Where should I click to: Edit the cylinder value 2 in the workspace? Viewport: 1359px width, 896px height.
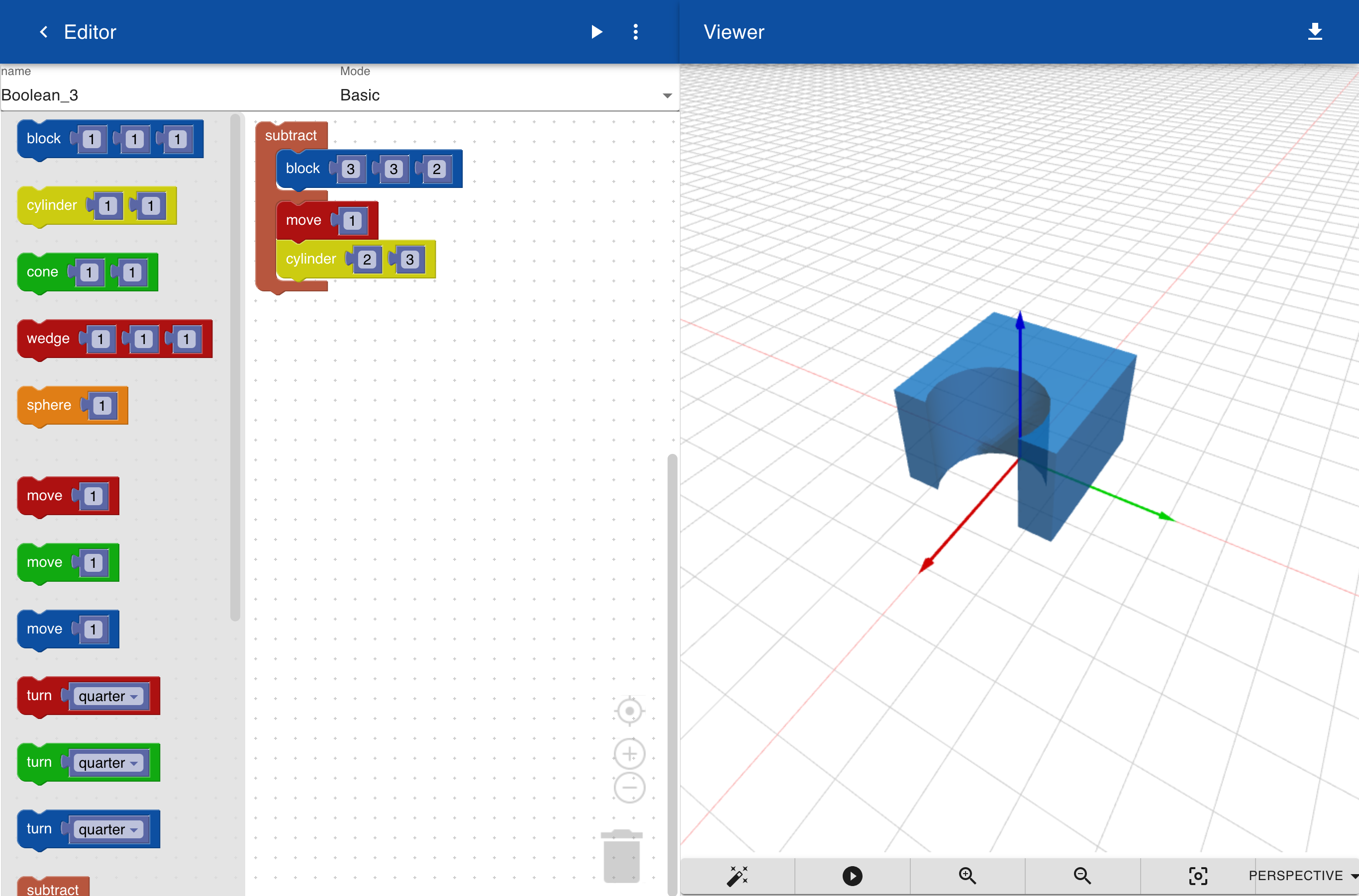point(367,260)
